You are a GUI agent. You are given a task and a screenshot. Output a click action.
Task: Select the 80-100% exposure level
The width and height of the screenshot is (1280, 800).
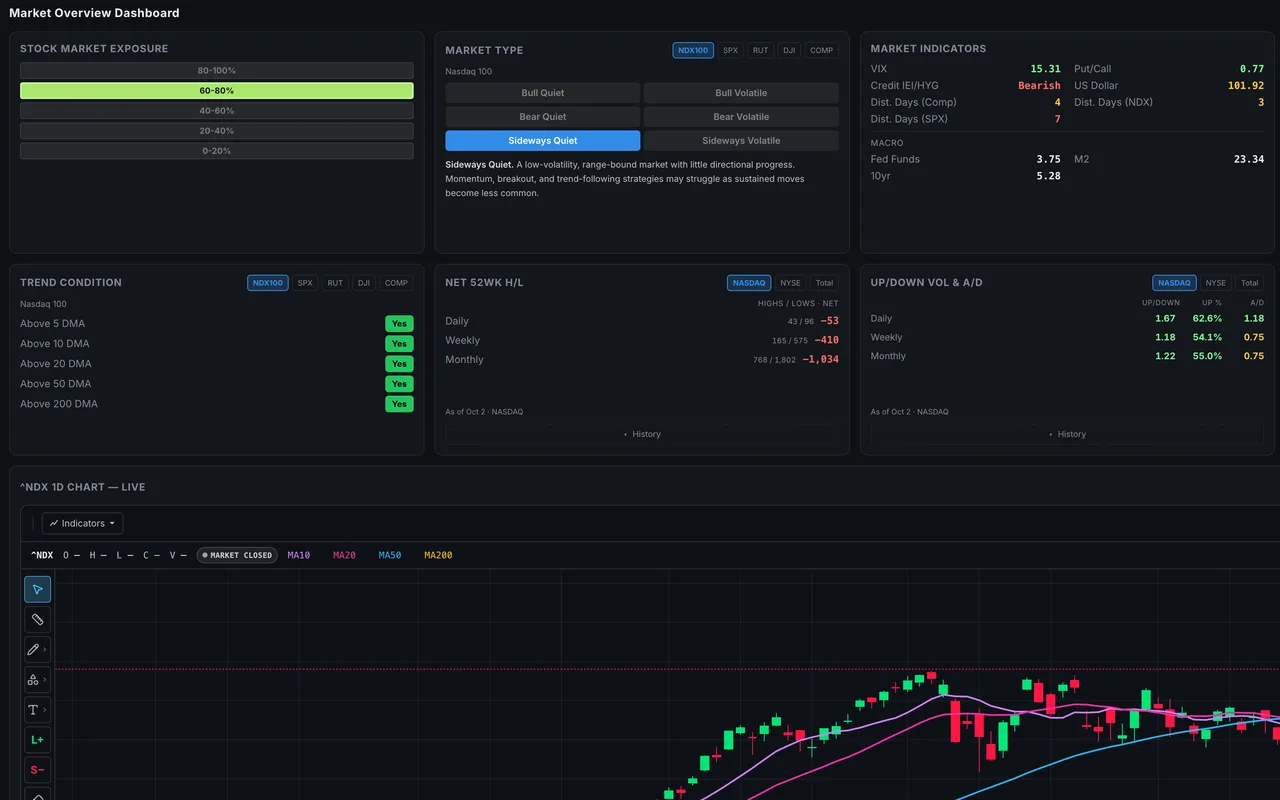coord(217,71)
